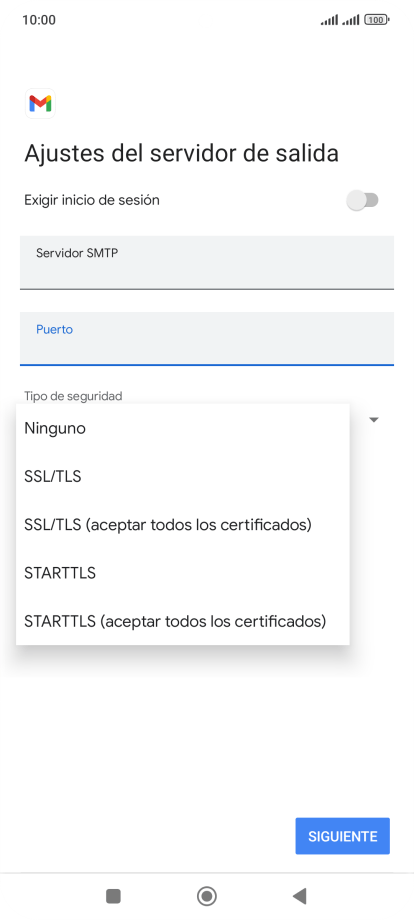414x920 pixels.
Task: Select SSL/TLS (aceptar todos los certificados)
Action: click(x=183, y=525)
